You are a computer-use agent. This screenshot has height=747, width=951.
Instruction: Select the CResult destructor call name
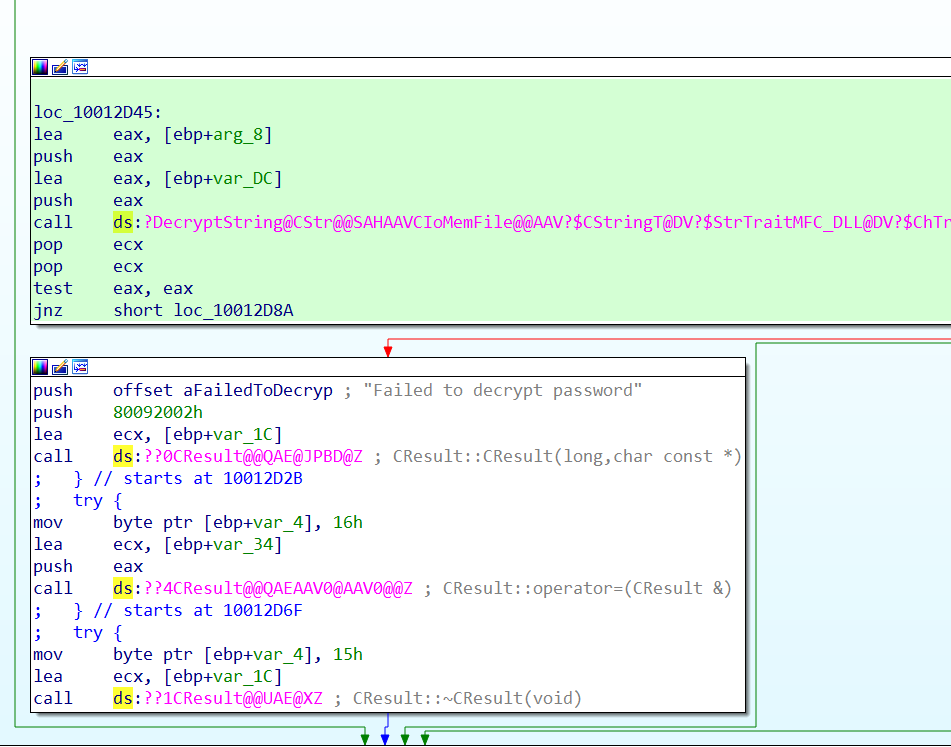coord(238,698)
